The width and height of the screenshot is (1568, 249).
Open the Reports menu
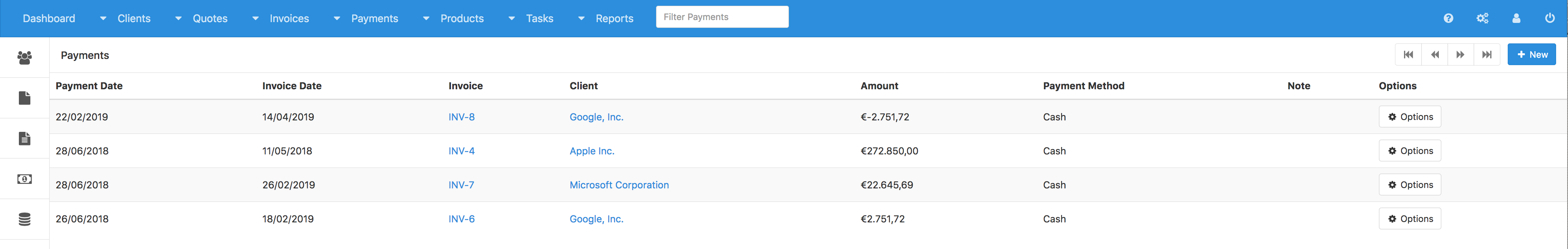(614, 18)
